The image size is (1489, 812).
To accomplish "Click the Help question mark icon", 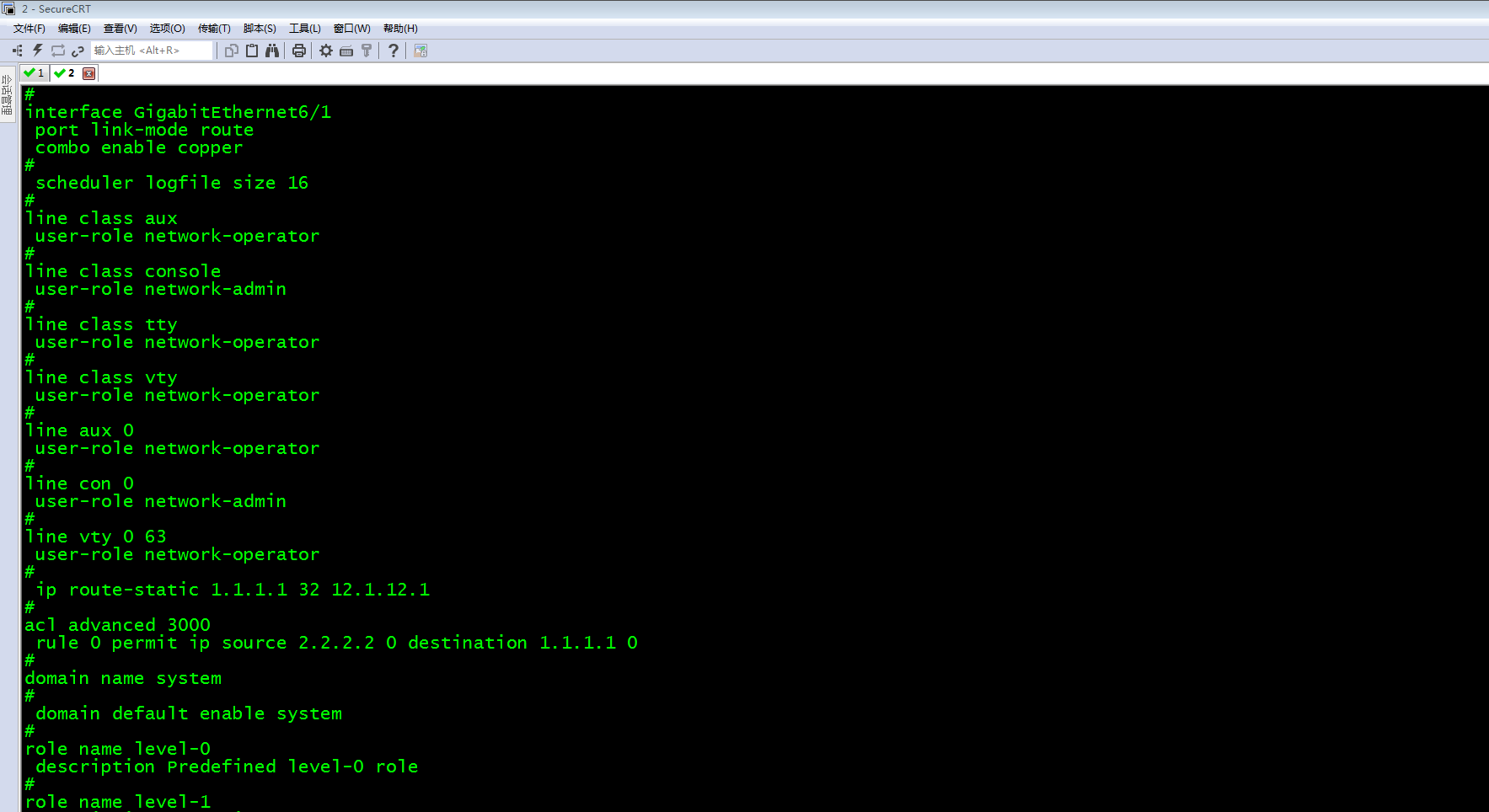I will coord(394,51).
